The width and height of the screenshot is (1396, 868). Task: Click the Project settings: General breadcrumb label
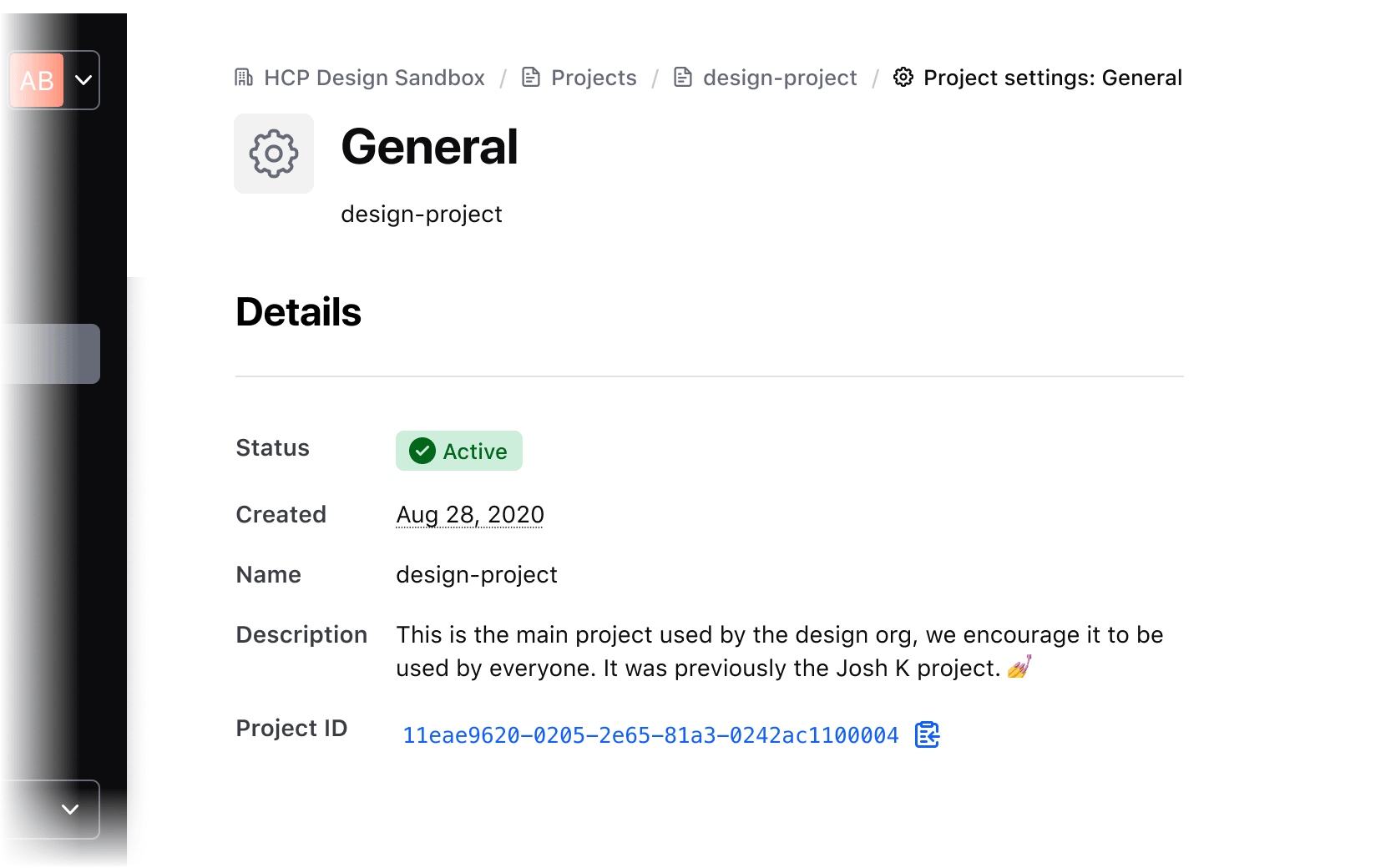pos(1053,77)
